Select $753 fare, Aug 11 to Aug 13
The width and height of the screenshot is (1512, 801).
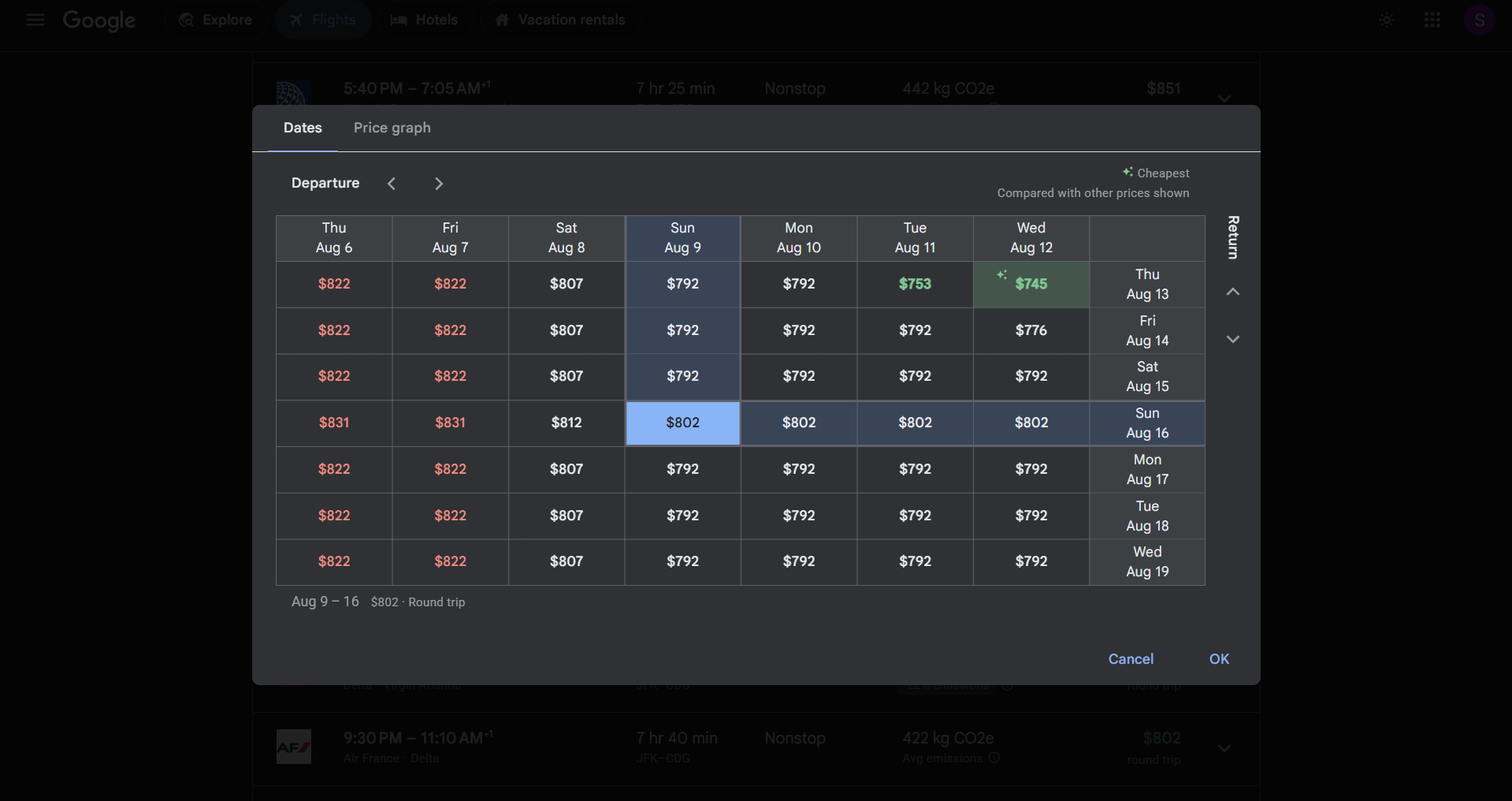915,284
